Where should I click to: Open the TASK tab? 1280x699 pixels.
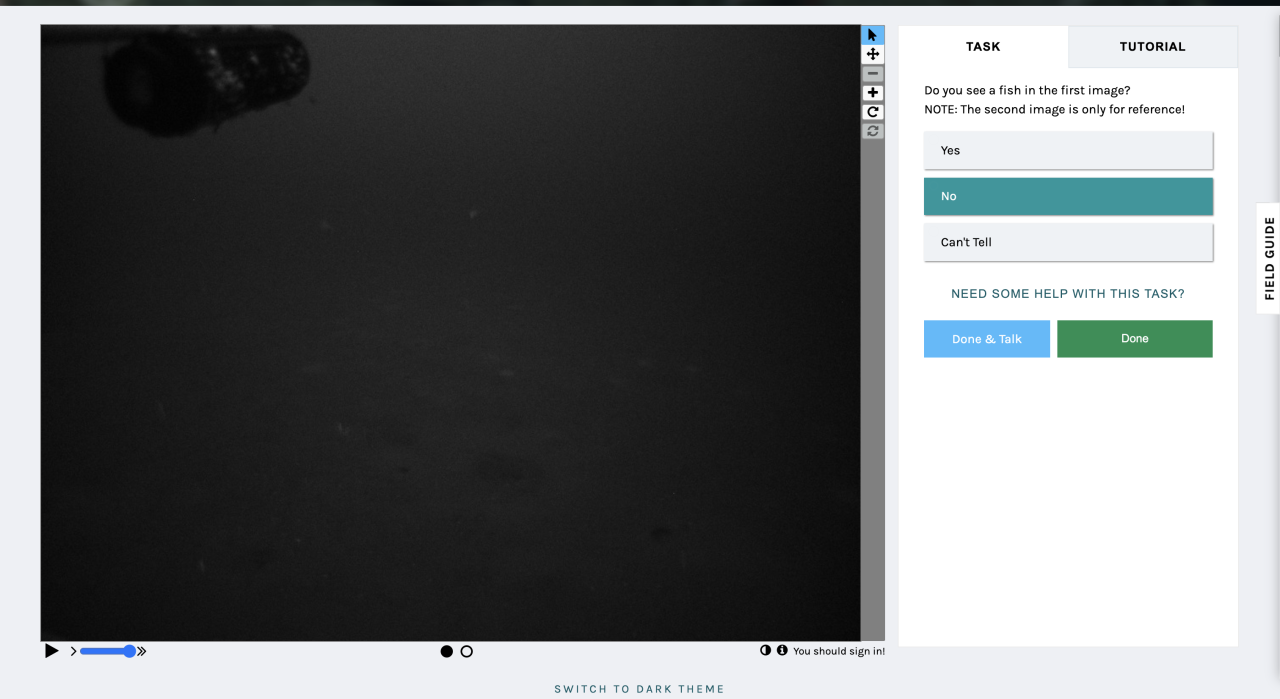coord(983,46)
